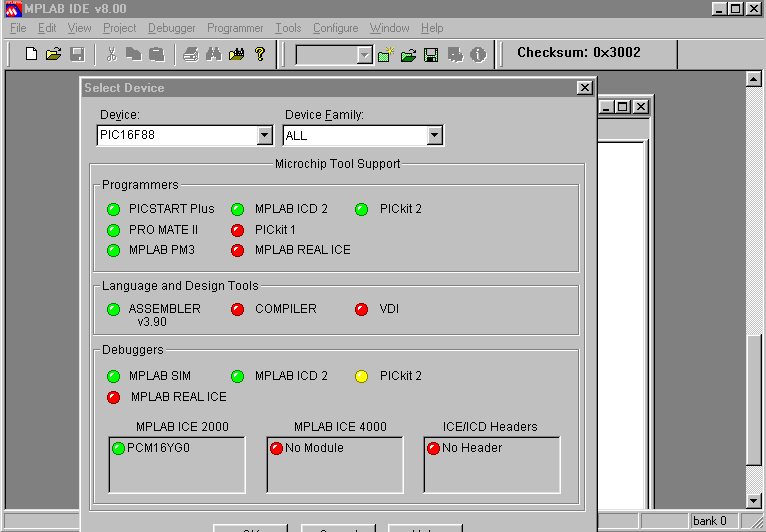Viewport: 766px width, 532px height.
Task: Click the New File toolbar icon
Action: tap(31, 54)
